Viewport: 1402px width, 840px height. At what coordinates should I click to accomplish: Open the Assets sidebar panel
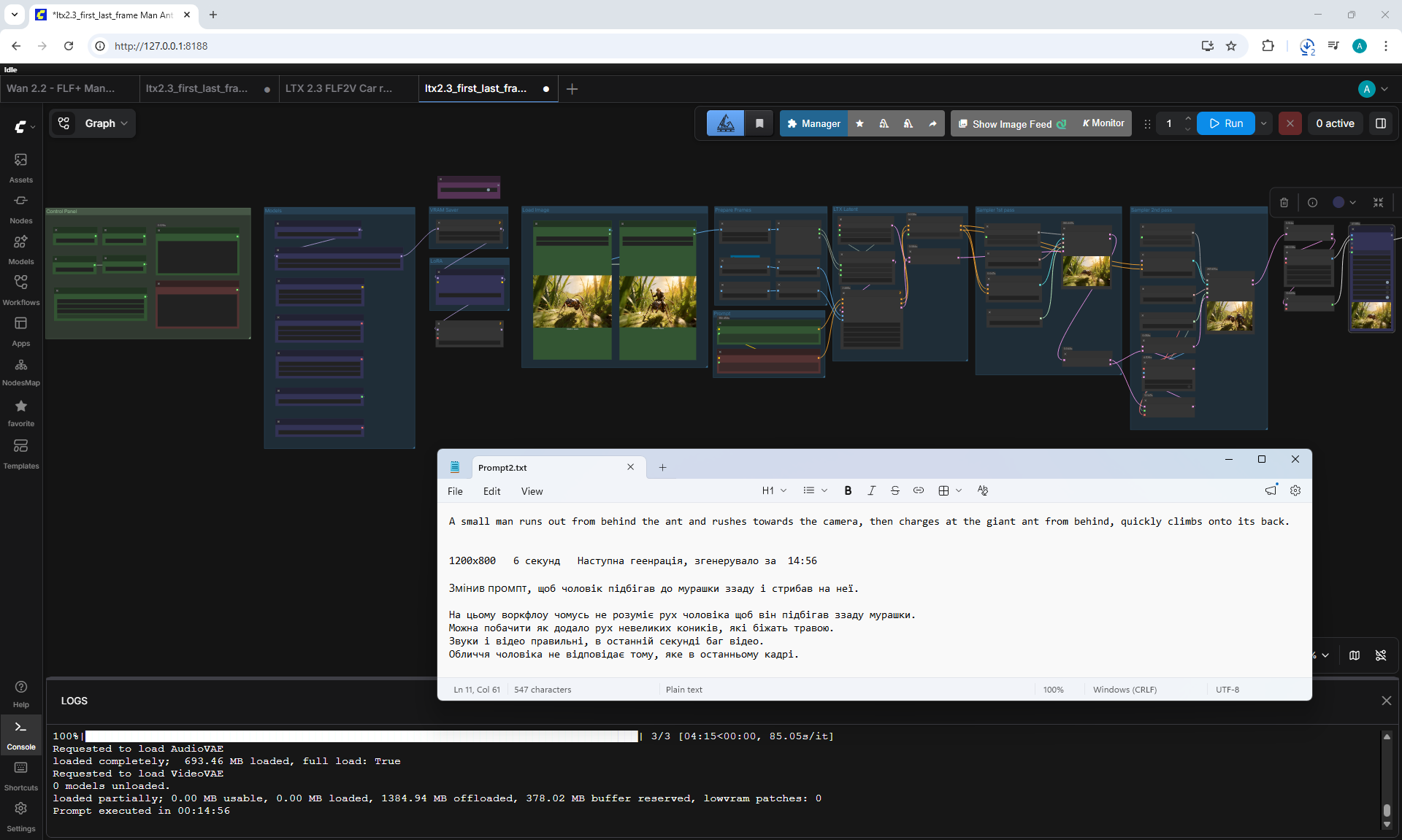(20, 167)
